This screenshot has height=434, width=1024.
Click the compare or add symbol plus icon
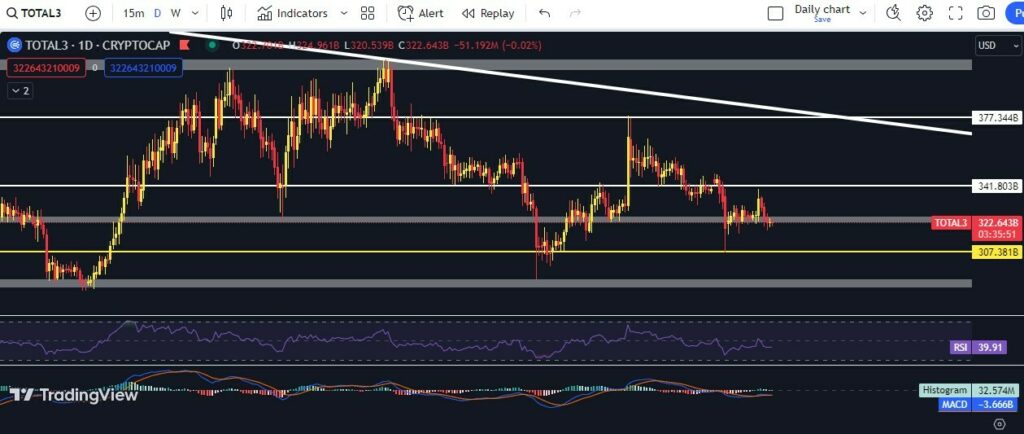pos(93,13)
